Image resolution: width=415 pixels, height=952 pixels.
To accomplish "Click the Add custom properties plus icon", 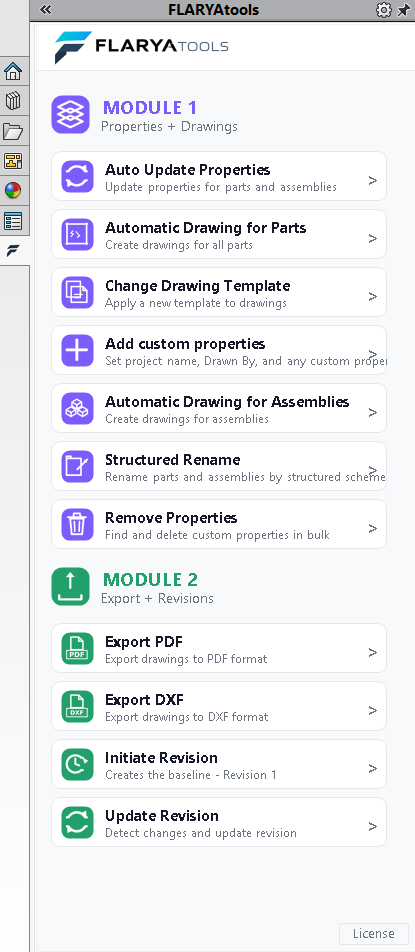I will click(78, 350).
